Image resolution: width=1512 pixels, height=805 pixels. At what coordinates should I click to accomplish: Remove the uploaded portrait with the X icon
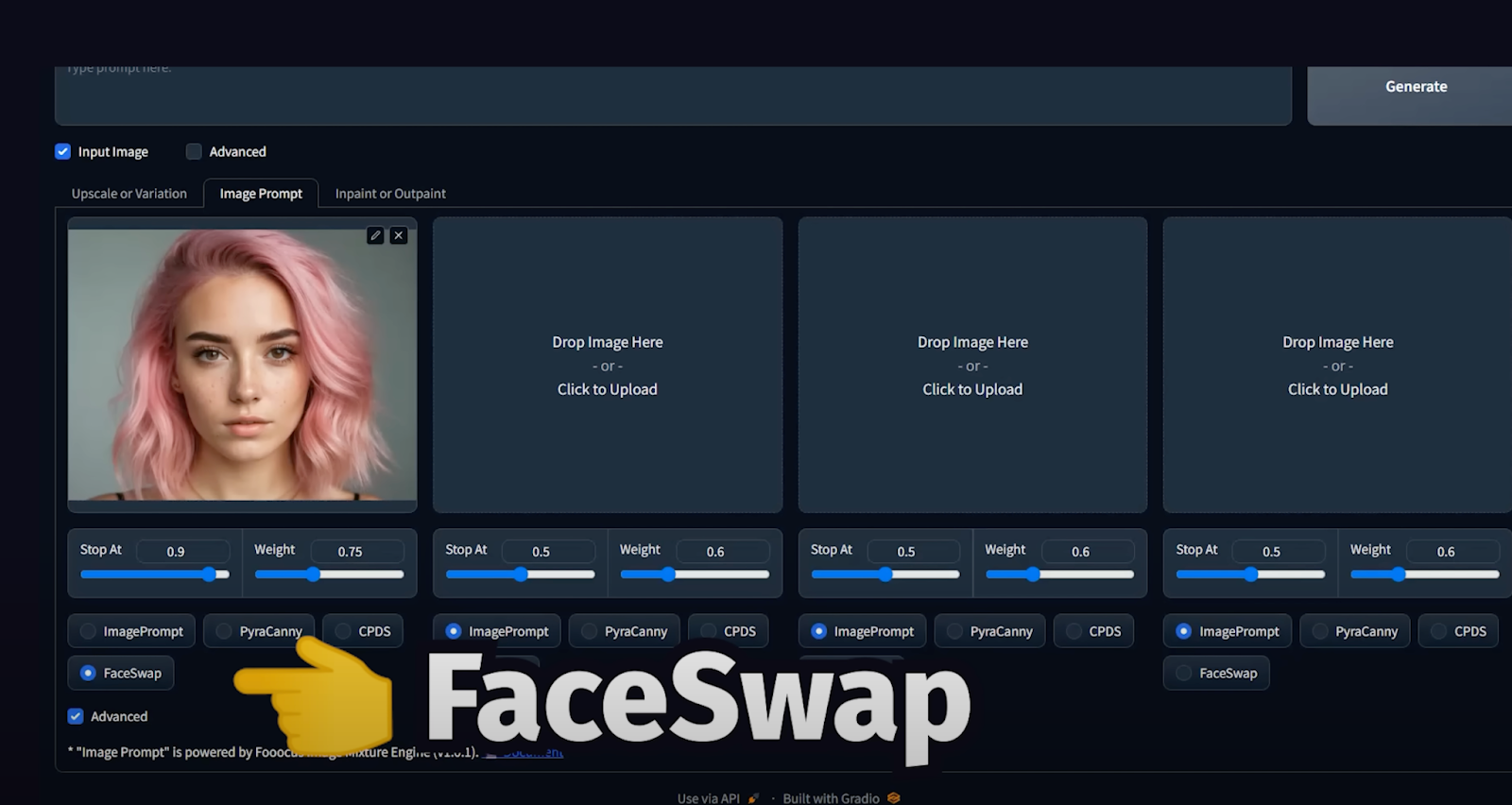click(x=399, y=235)
